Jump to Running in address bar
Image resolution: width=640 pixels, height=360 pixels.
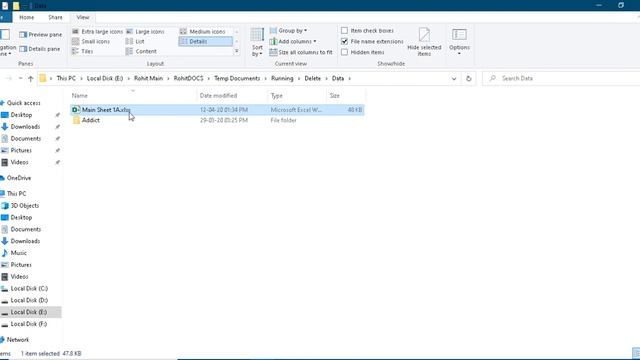coord(282,78)
